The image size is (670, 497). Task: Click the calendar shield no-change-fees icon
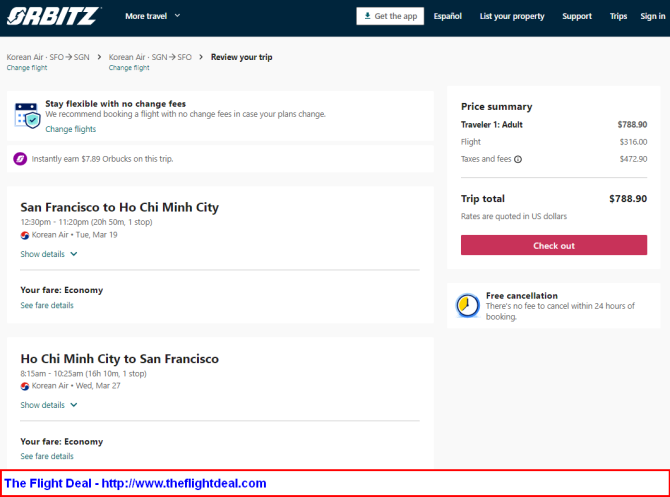tap(27, 115)
